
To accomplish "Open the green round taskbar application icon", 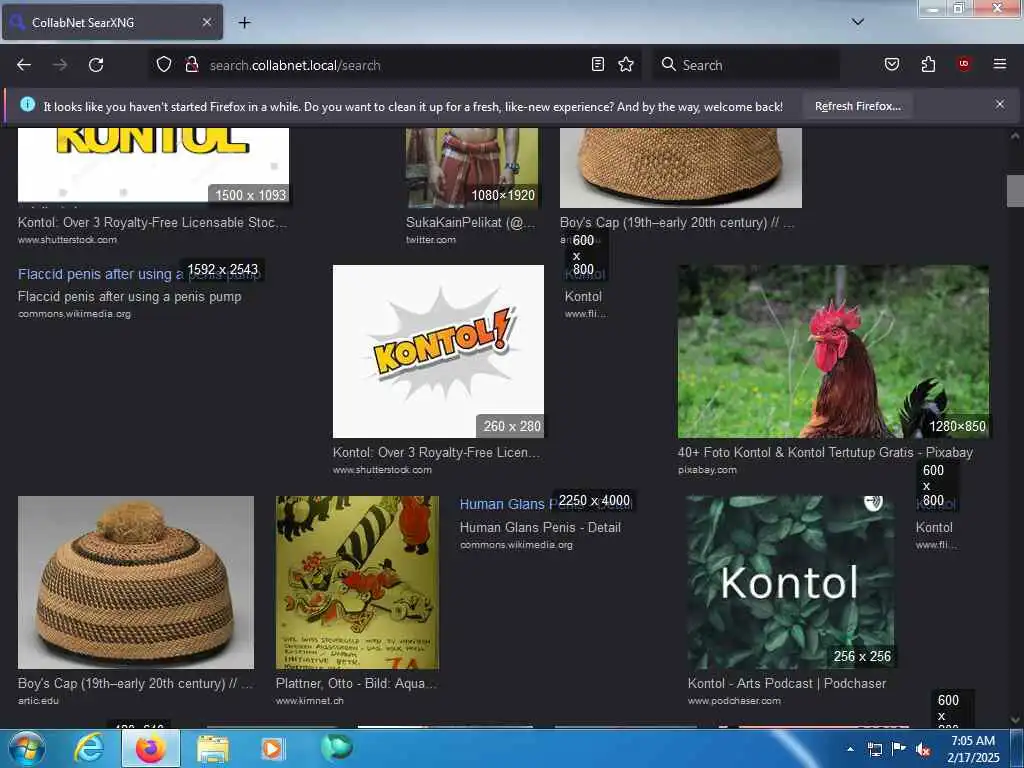I will 336,747.
